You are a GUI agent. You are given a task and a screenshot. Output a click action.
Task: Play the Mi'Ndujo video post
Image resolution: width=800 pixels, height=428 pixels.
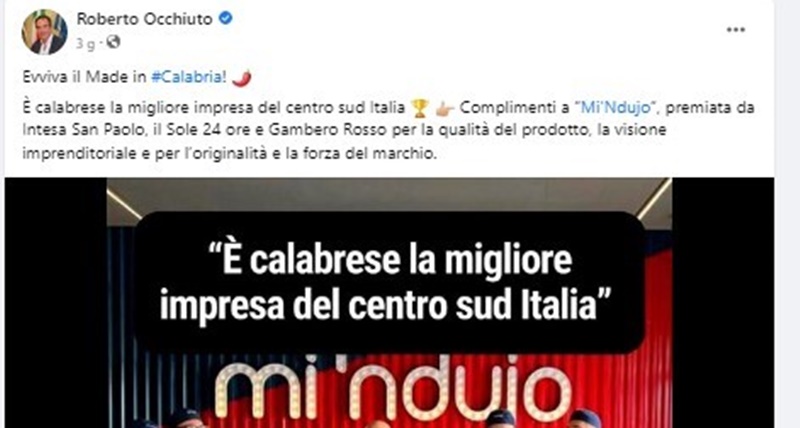point(389,303)
